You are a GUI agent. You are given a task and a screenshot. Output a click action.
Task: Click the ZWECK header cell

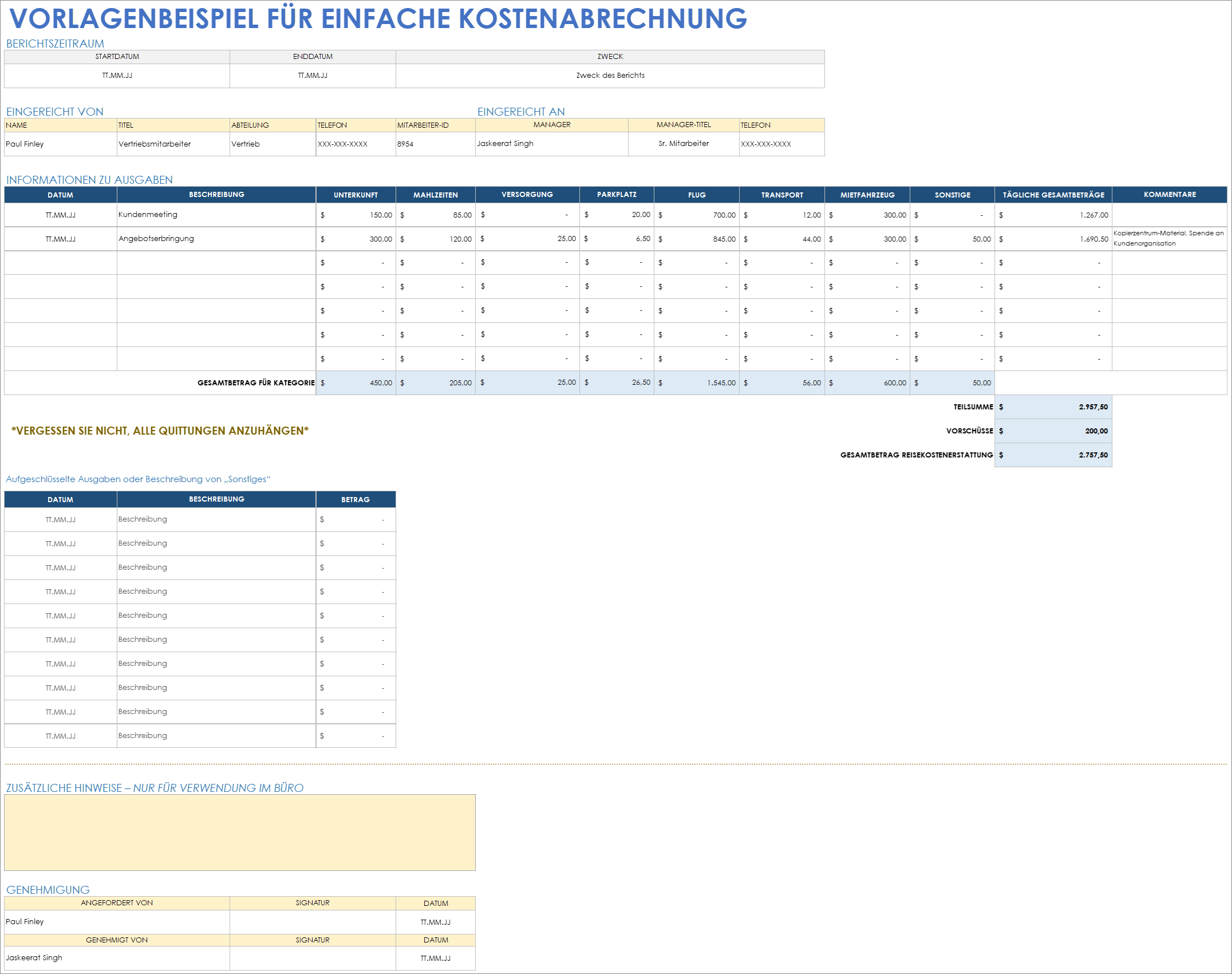pyautogui.click(x=610, y=57)
